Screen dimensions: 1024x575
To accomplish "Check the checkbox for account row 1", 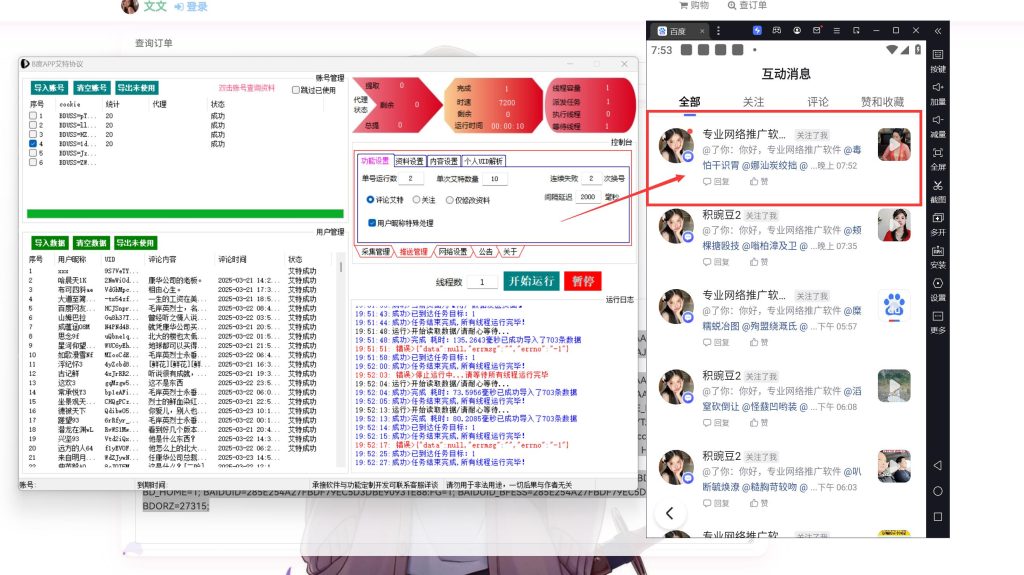I will pyautogui.click(x=34, y=116).
